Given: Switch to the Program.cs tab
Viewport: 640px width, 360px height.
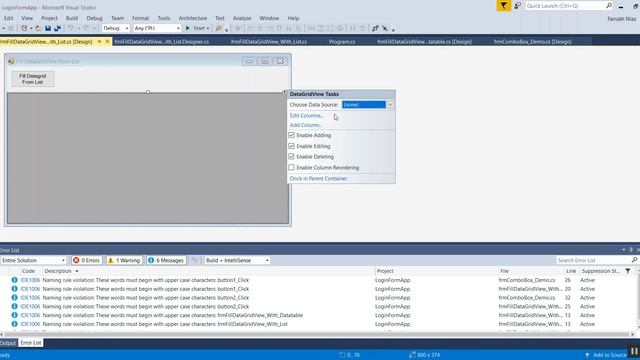Looking at the screenshot, I should tap(342, 42).
